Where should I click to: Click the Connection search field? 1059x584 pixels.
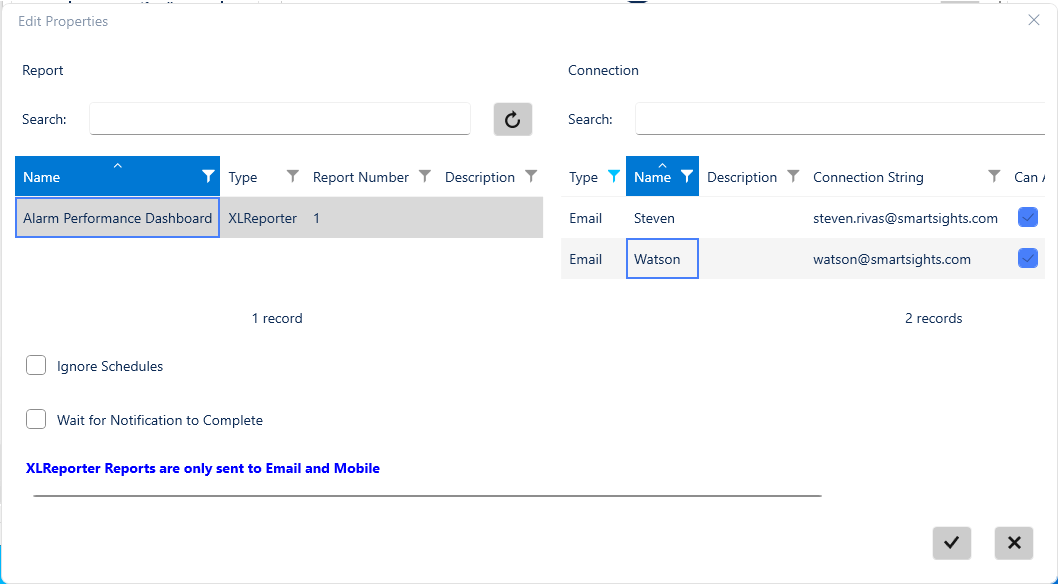pyautogui.click(x=850, y=119)
